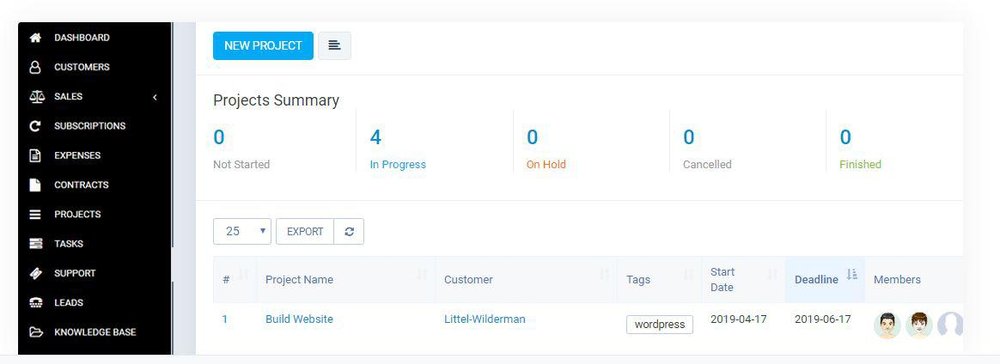Image resolution: width=1000 pixels, height=364 pixels.
Task: Click deadline 2019-06-17 cell
Action: point(823,319)
